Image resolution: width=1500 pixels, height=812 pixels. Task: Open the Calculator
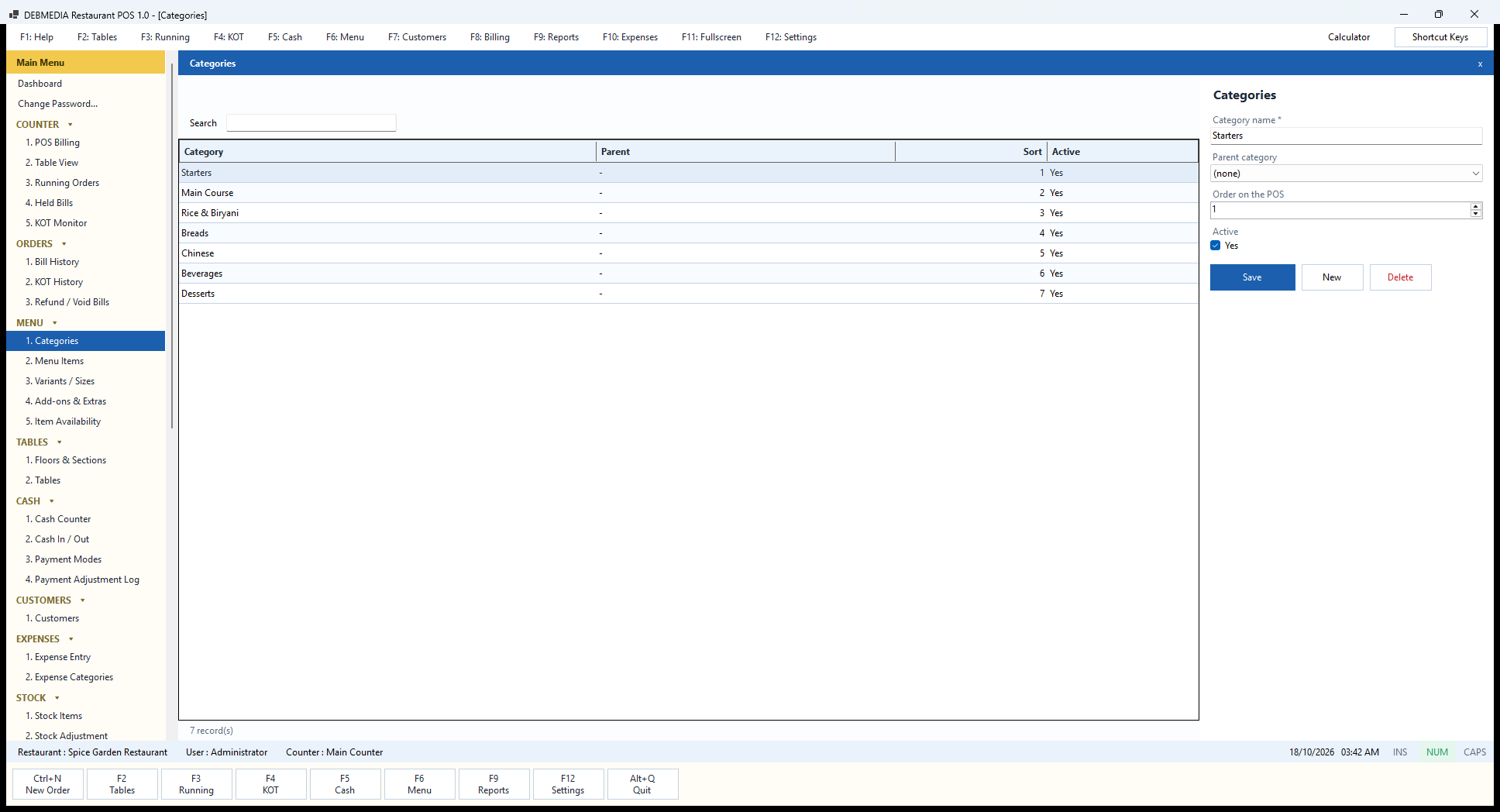(1348, 37)
